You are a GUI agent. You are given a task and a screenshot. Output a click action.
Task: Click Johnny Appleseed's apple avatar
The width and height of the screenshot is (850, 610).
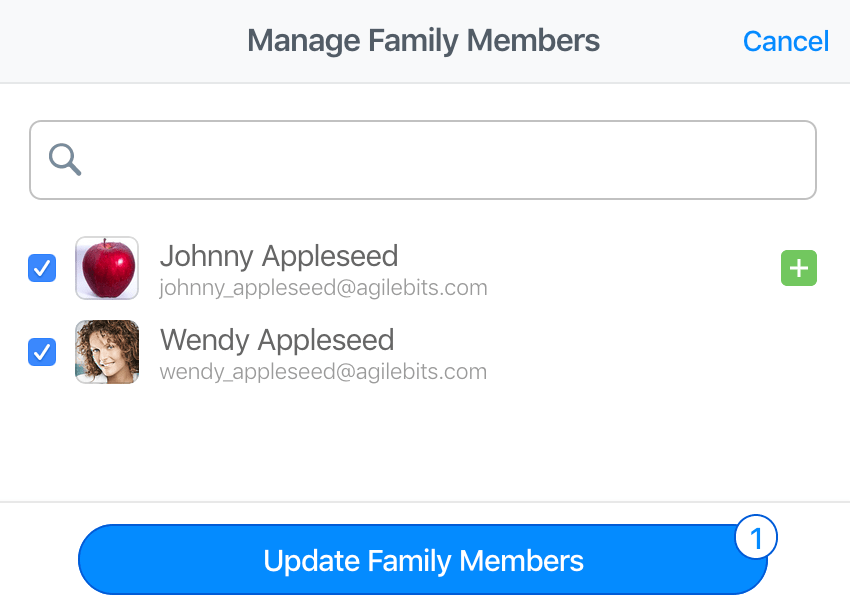click(107, 268)
